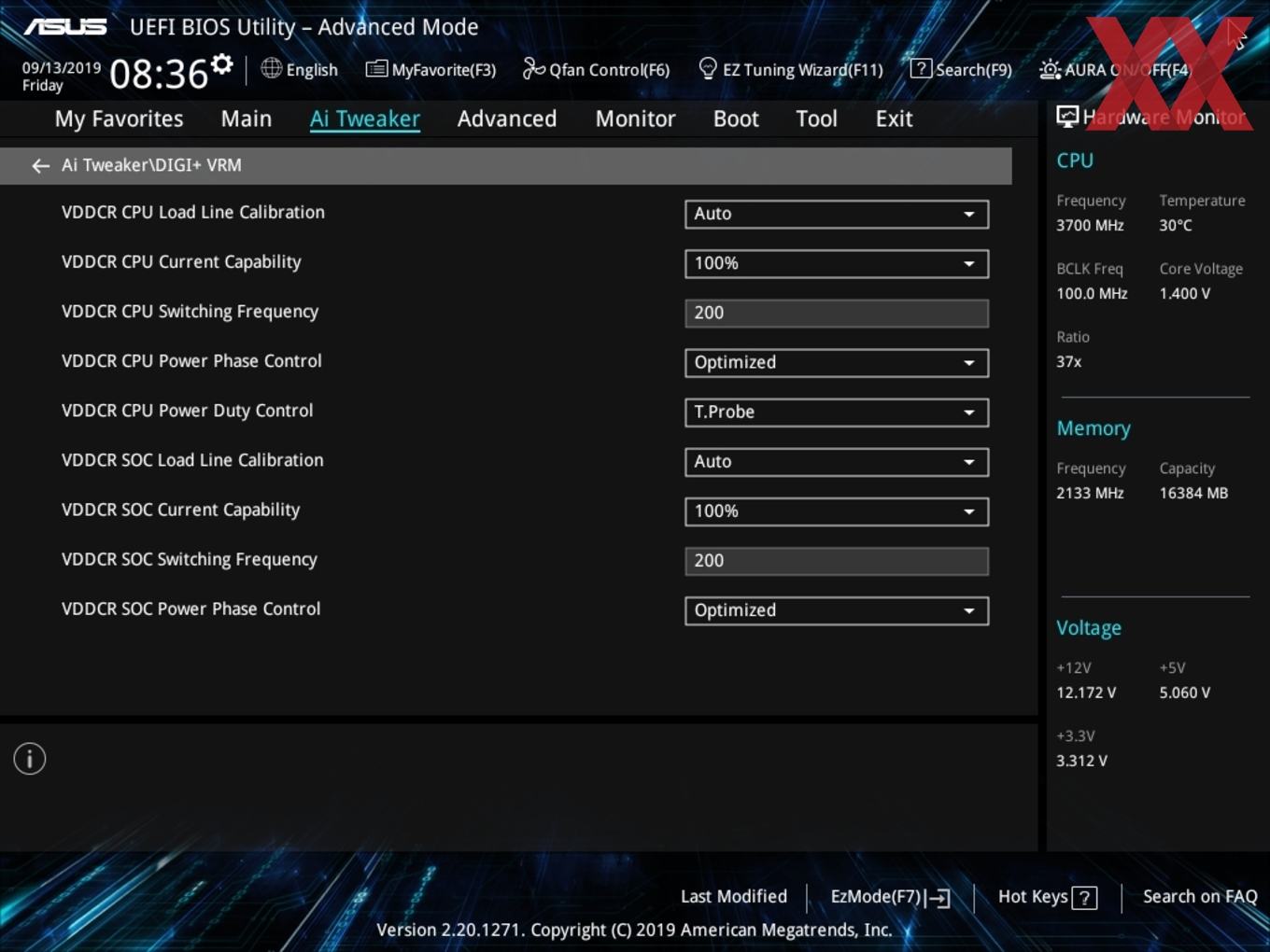Click the Hot Keys question mark icon
Screen dimensions: 1270x952
click(x=1084, y=898)
